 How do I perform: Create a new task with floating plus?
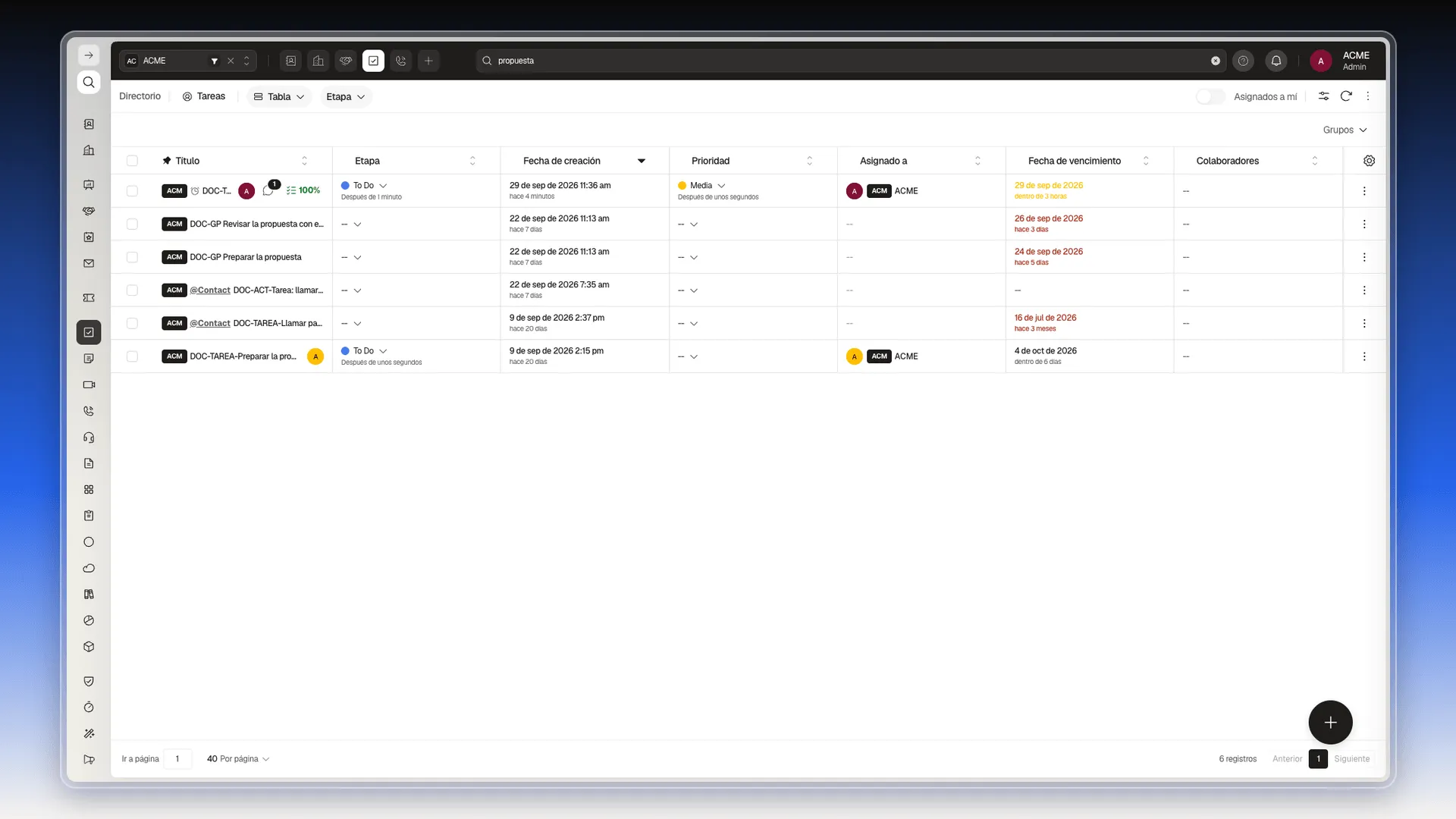(x=1330, y=723)
